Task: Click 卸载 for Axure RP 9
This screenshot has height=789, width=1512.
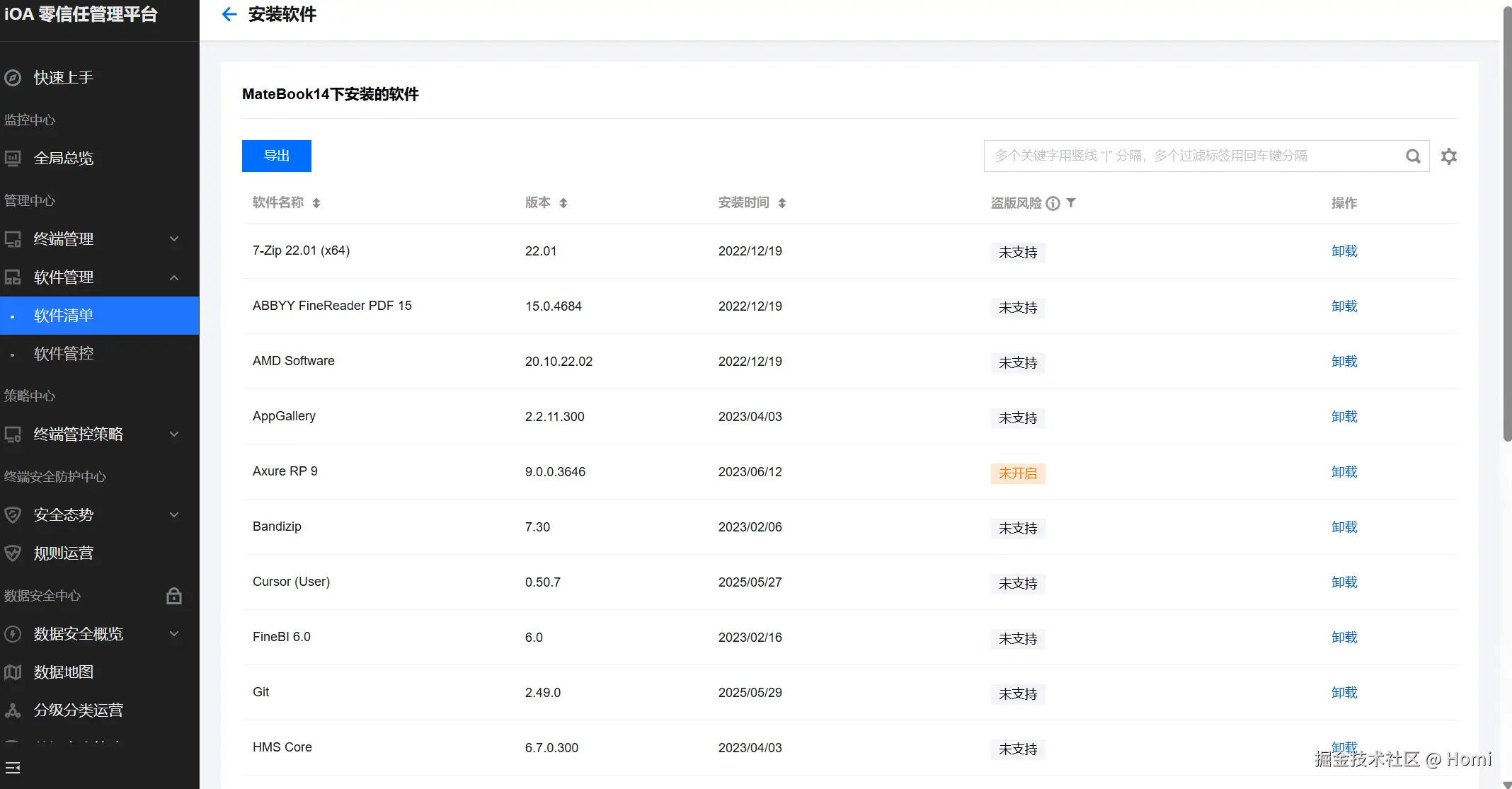Action: point(1344,472)
